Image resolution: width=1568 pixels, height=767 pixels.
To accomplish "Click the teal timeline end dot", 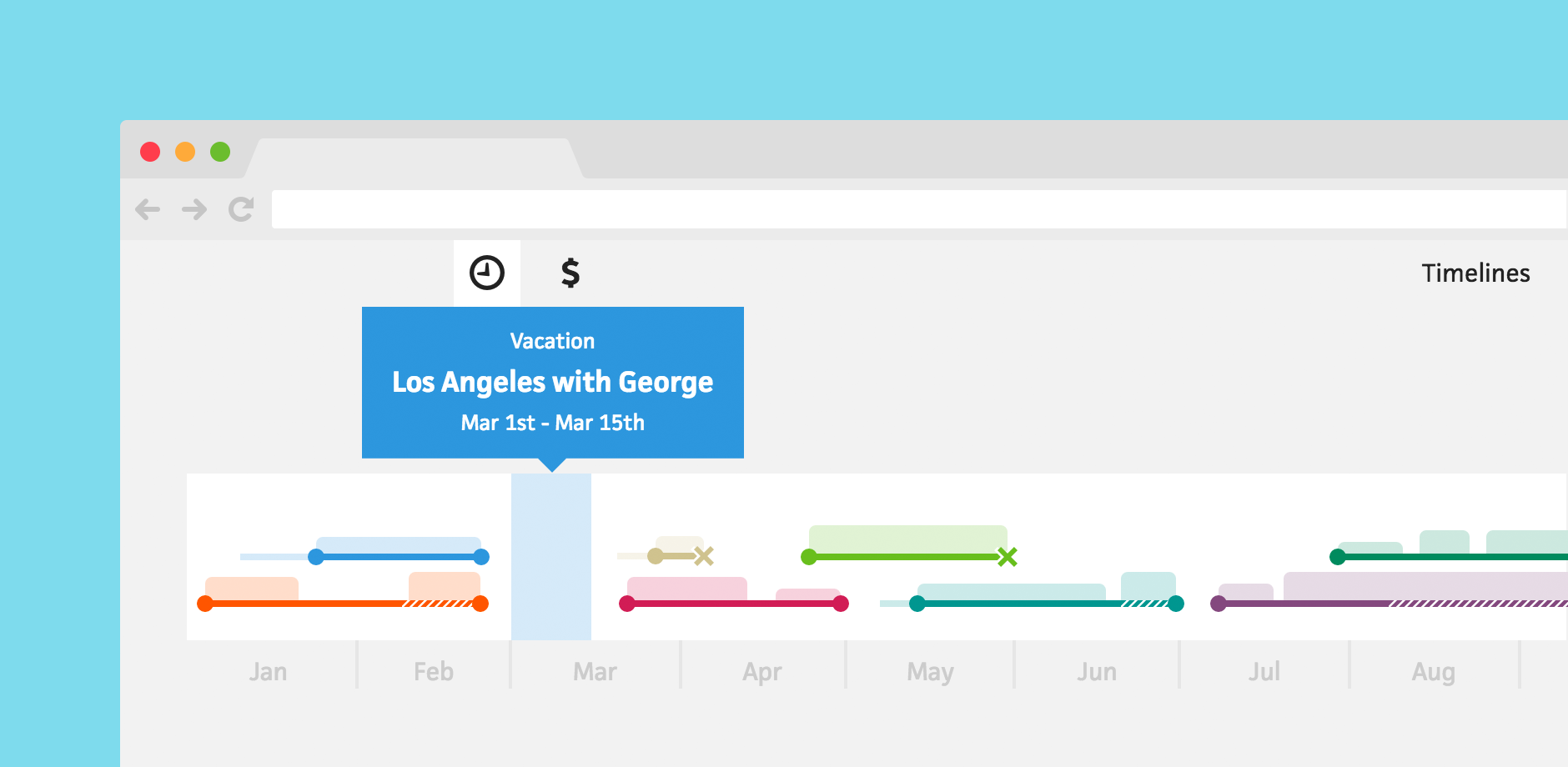I will pyautogui.click(x=1176, y=604).
